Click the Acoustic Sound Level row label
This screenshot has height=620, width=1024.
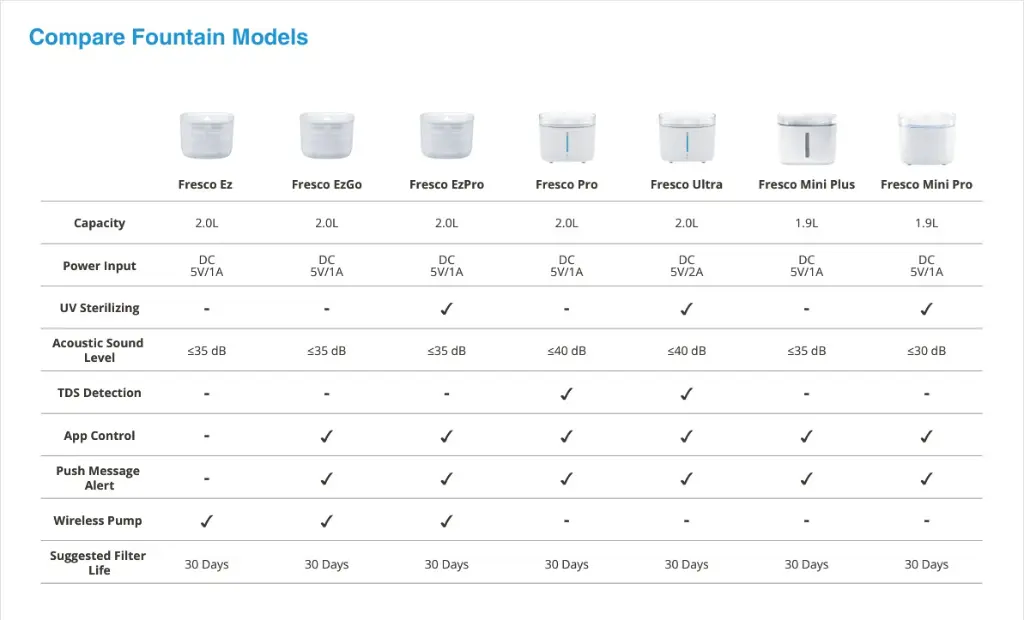(x=98, y=350)
